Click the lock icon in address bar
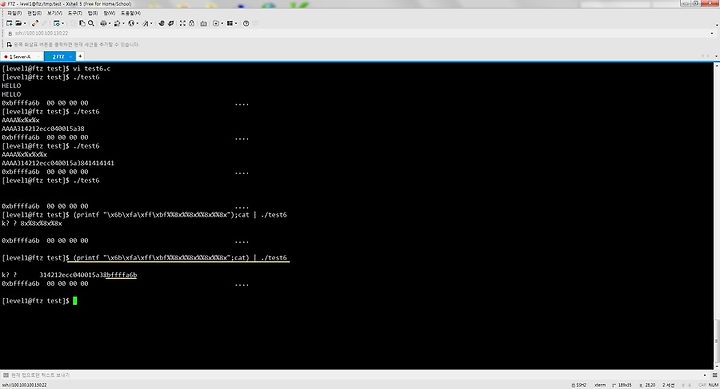Screen dimensions: 720x389 point(10,34)
